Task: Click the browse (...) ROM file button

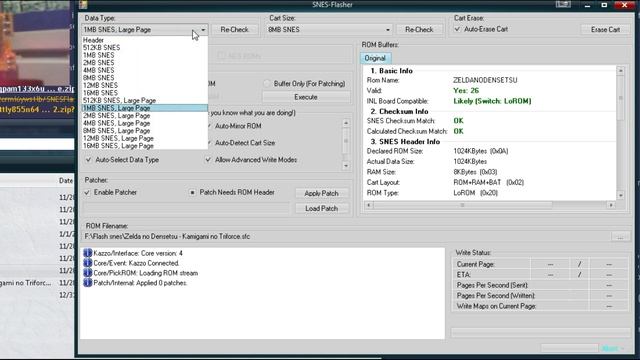Action: tap(620, 237)
